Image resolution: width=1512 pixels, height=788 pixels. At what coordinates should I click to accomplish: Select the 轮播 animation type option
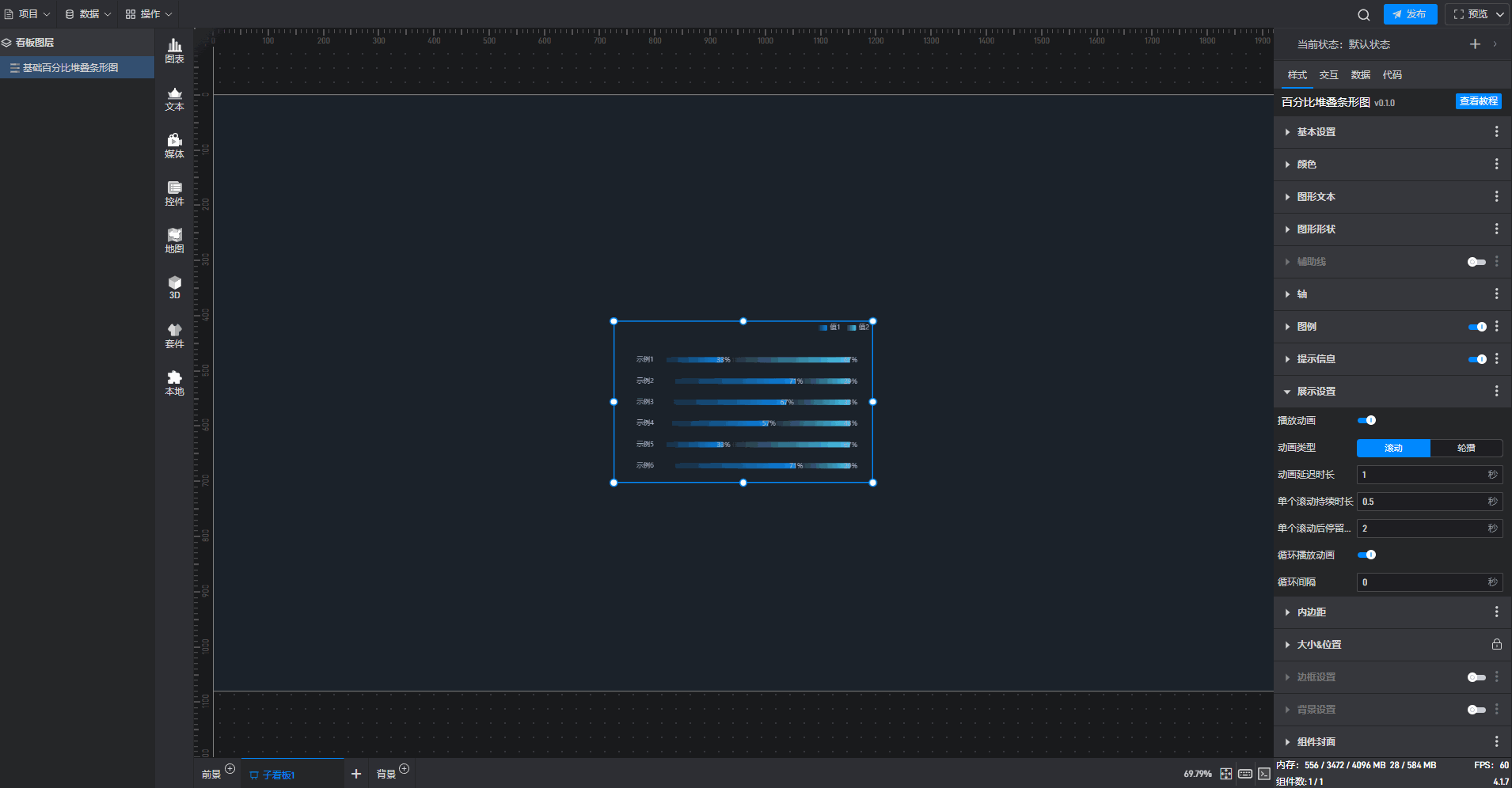pyautogui.click(x=1466, y=448)
